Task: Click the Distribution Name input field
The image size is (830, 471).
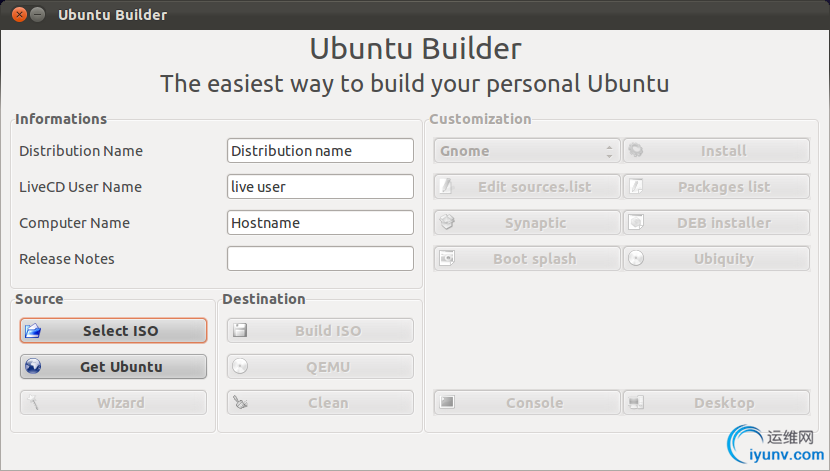Action: (x=320, y=151)
